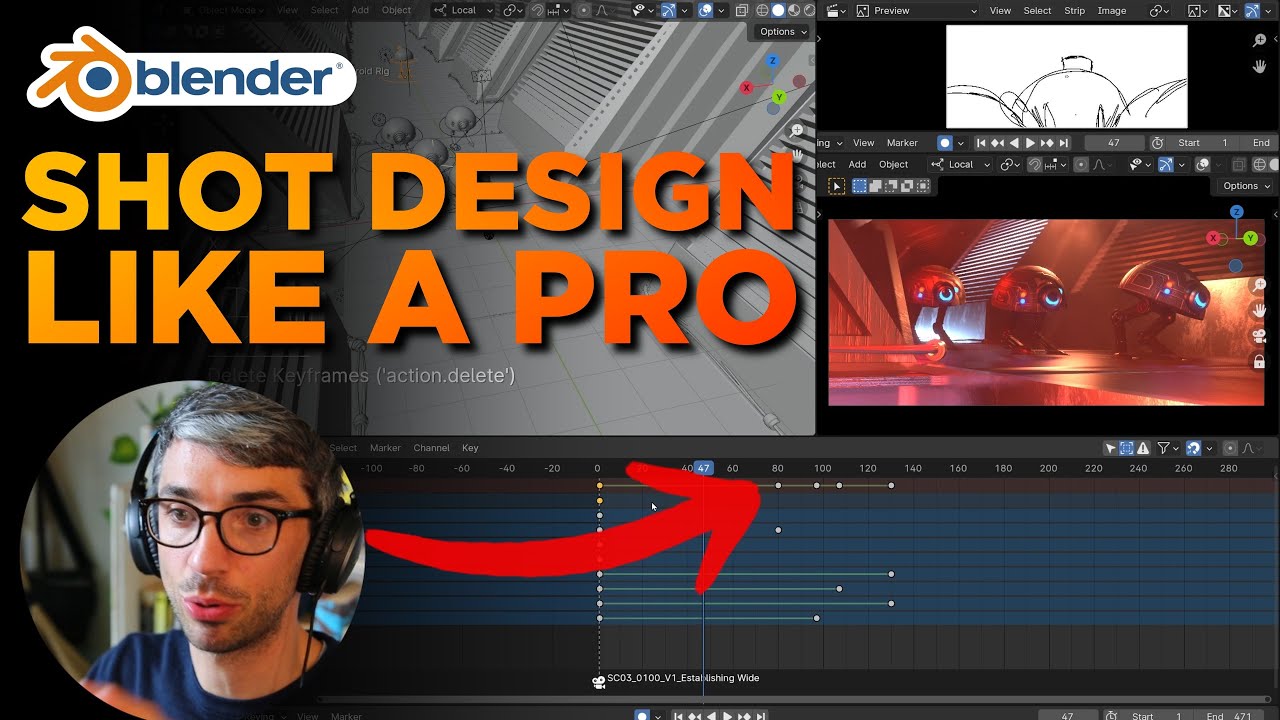This screenshot has height=720, width=1280.
Task: Open the Marker menu in the timeline header
Action: click(902, 143)
